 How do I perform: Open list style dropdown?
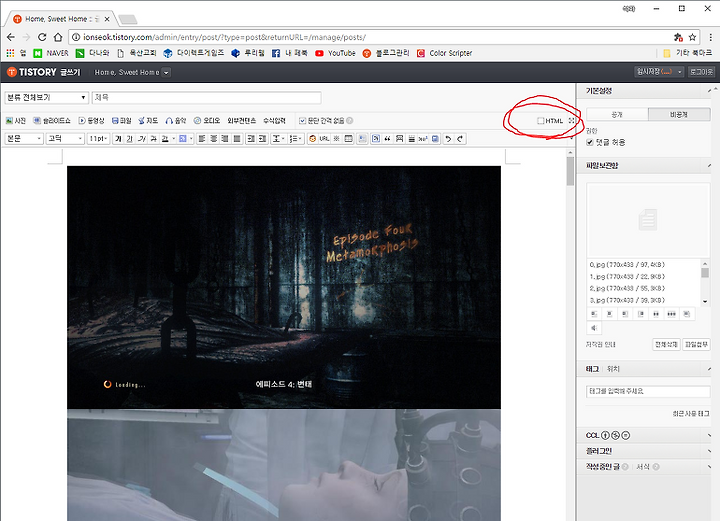[296, 139]
